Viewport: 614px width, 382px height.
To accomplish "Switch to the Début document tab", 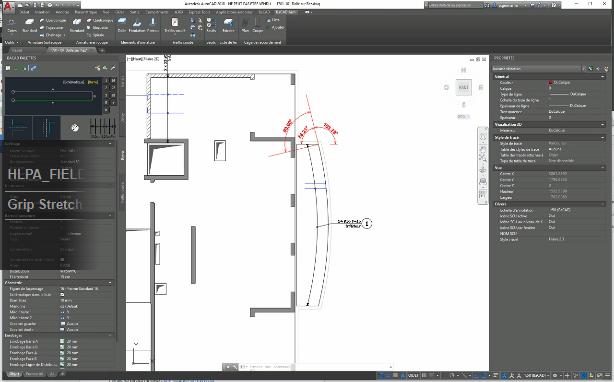I will click(x=17, y=50).
